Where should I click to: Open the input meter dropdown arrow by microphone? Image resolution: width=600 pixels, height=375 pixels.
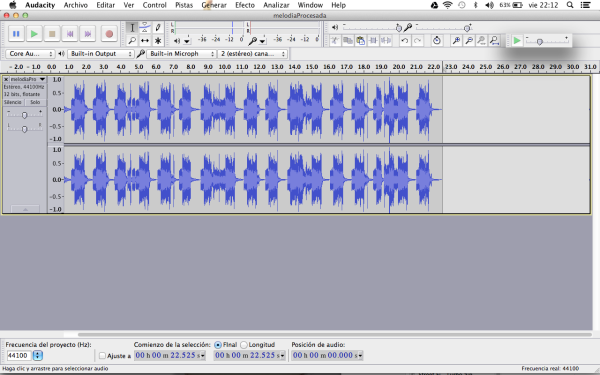tap(262, 41)
